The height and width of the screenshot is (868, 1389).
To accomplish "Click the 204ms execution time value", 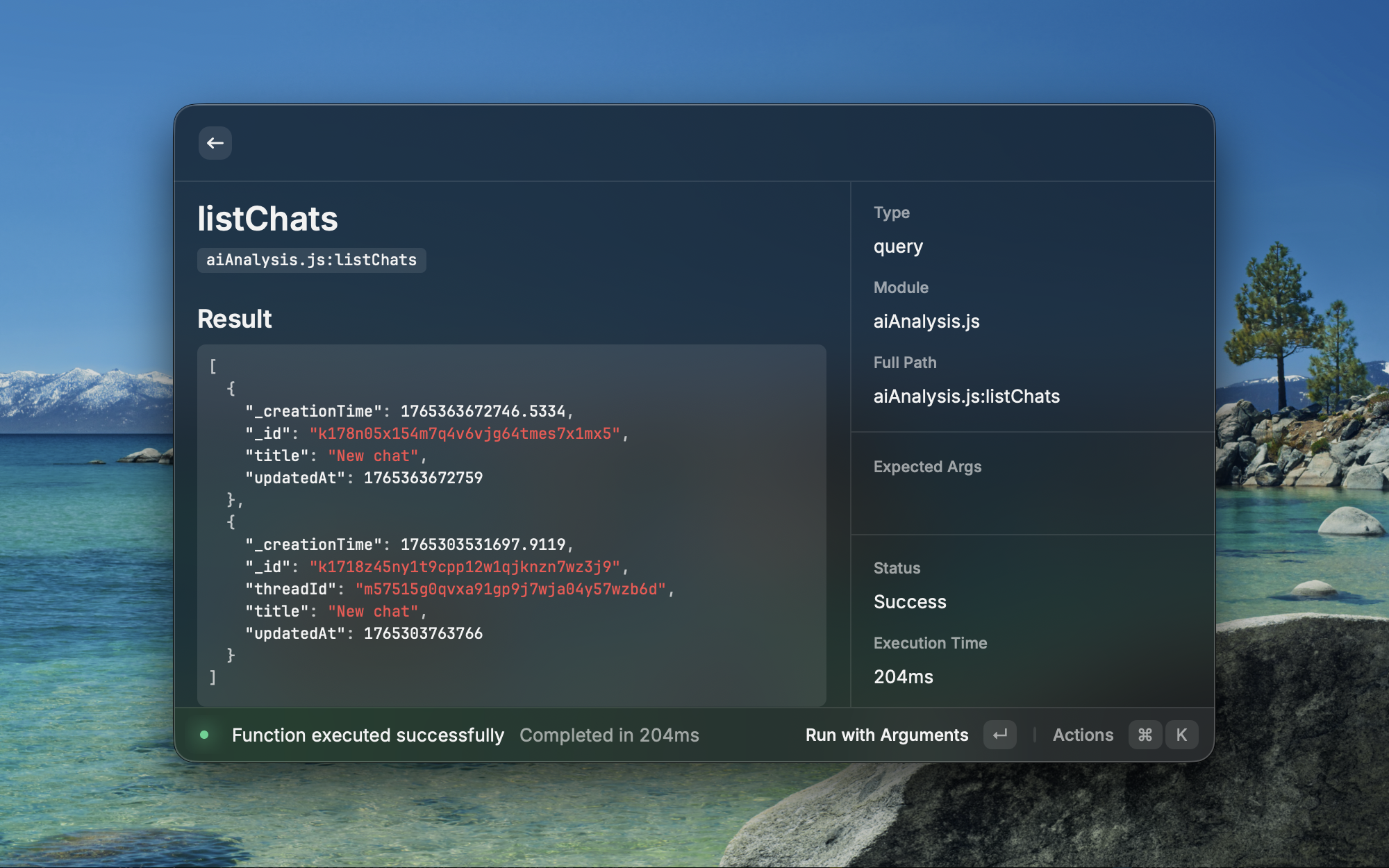I will point(903,677).
